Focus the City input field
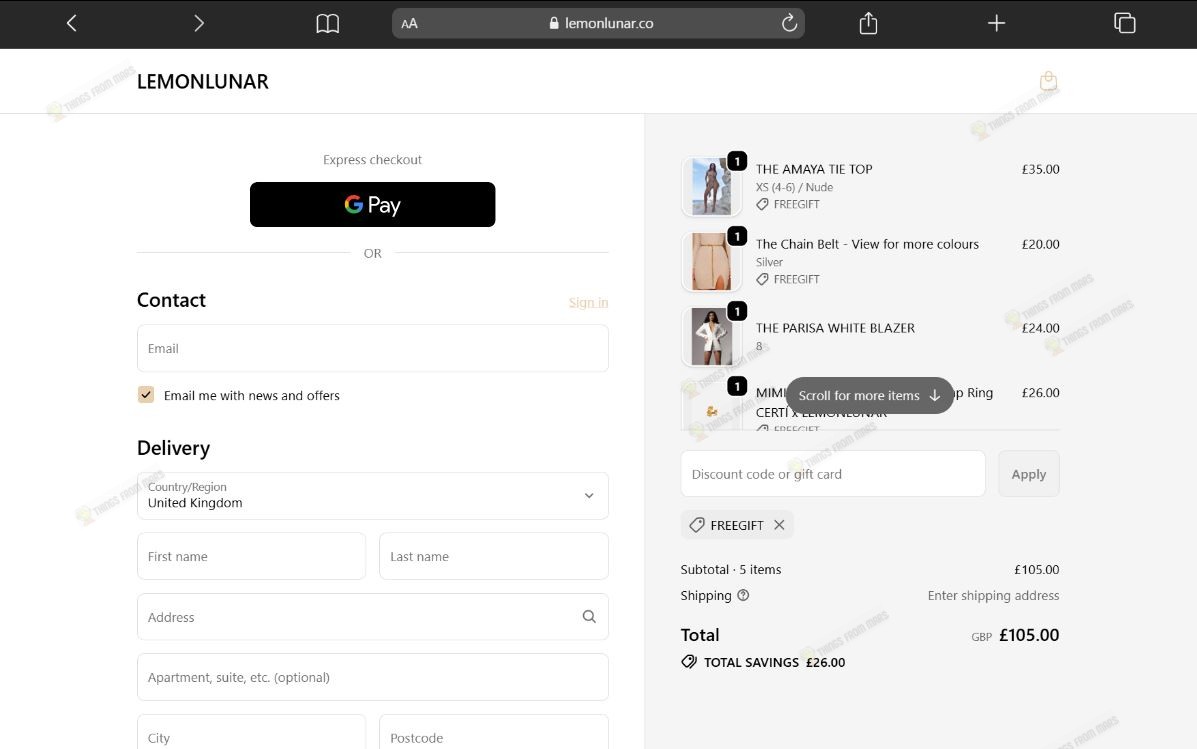 [x=251, y=733]
